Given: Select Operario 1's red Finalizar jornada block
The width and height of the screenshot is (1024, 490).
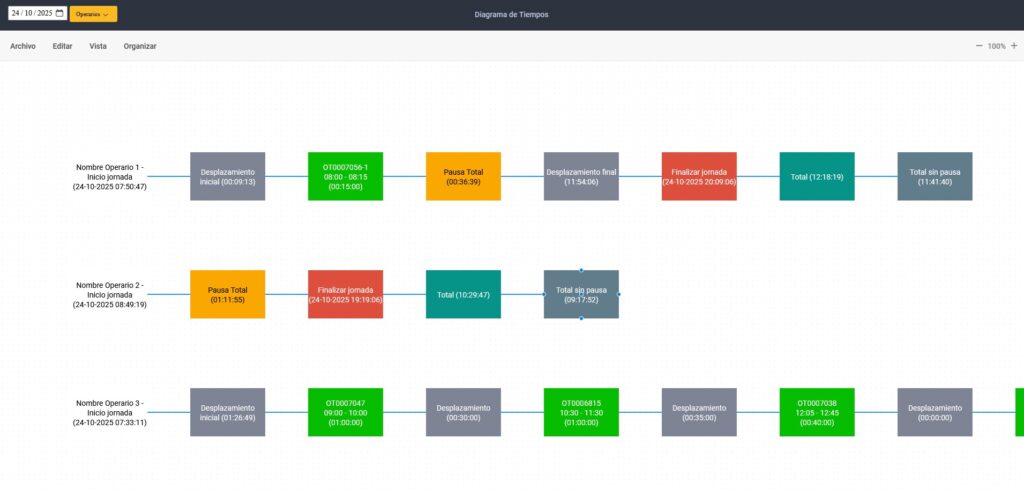Looking at the screenshot, I should [699, 176].
